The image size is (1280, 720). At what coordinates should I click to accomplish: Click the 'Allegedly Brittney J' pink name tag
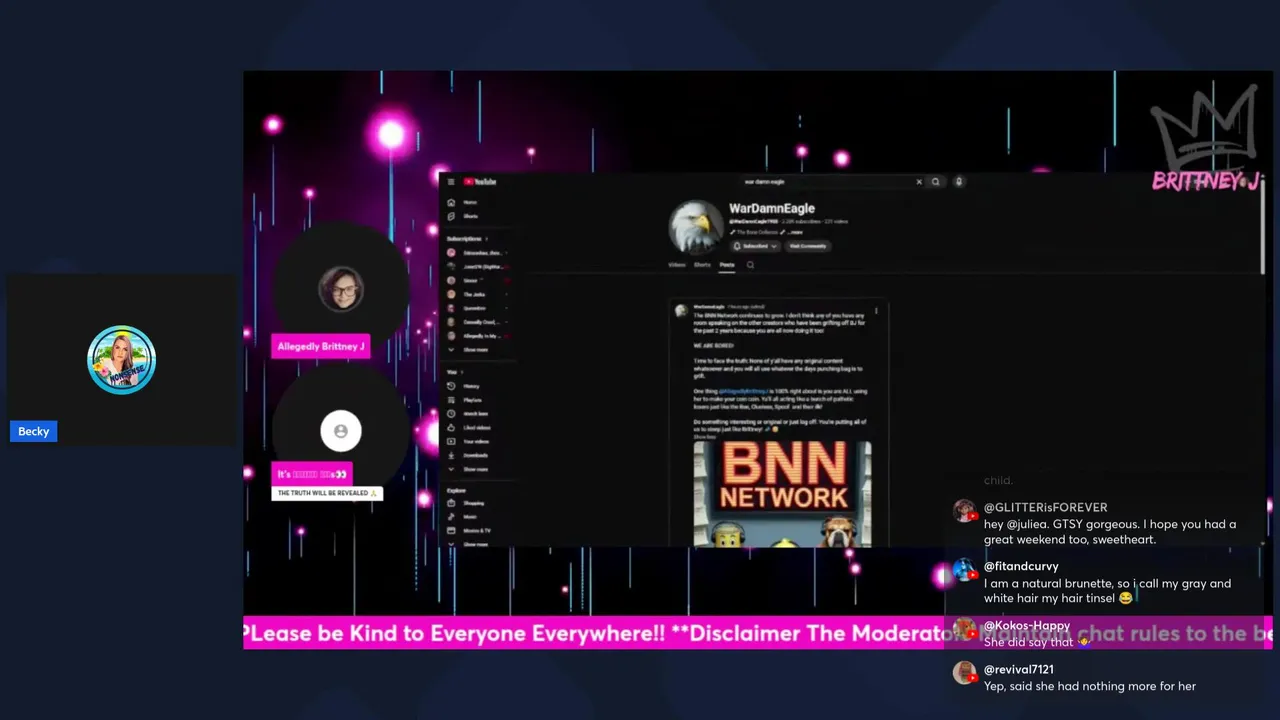[321, 346]
